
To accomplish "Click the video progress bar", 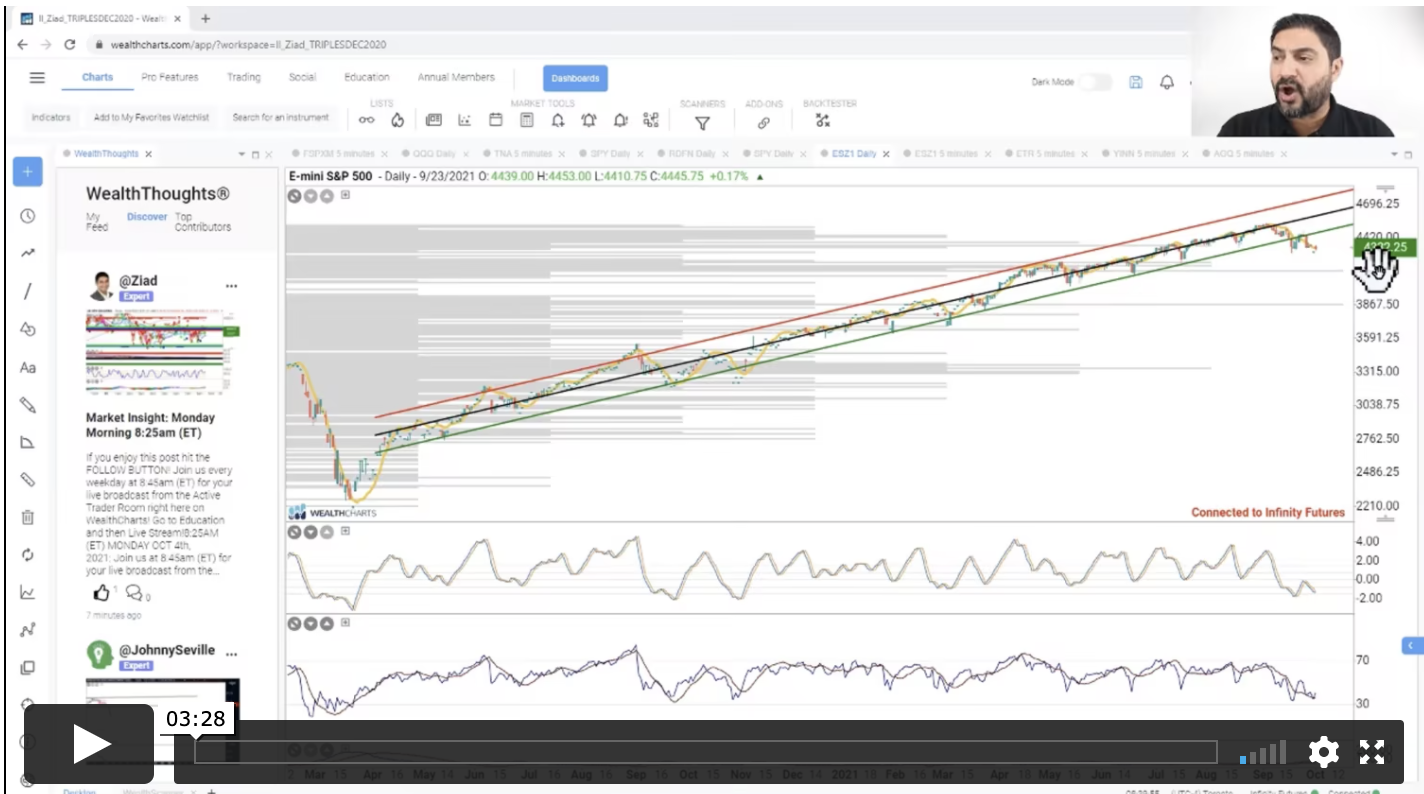I will [x=705, y=753].
